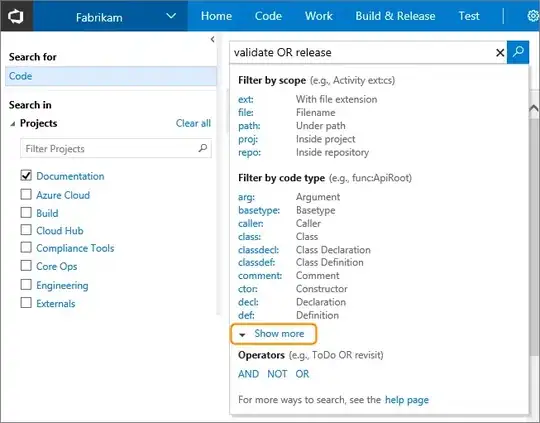The width and height of the screenshot is (540, 423).
Task: Open the help page link
Action: [x=407, y=400]
